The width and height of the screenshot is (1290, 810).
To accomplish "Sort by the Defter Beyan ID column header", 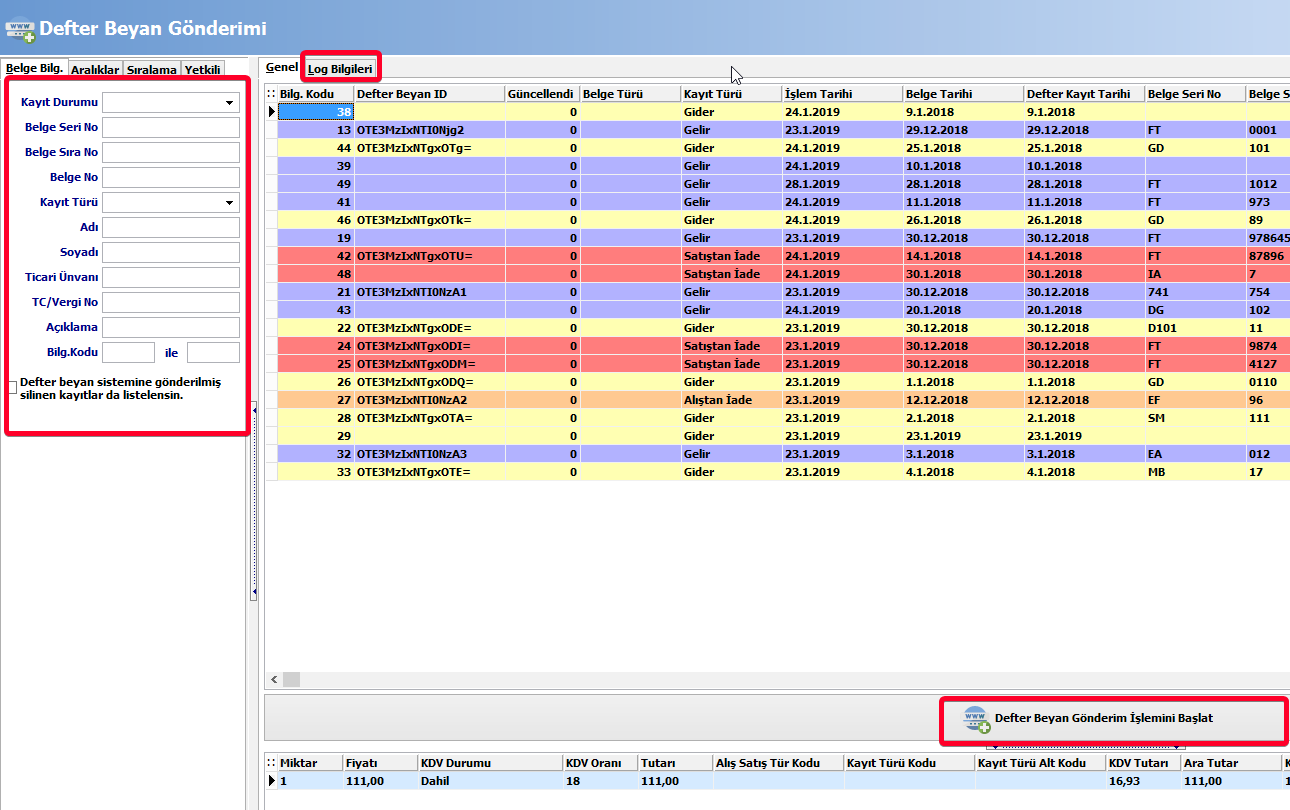I will (429, 94).
